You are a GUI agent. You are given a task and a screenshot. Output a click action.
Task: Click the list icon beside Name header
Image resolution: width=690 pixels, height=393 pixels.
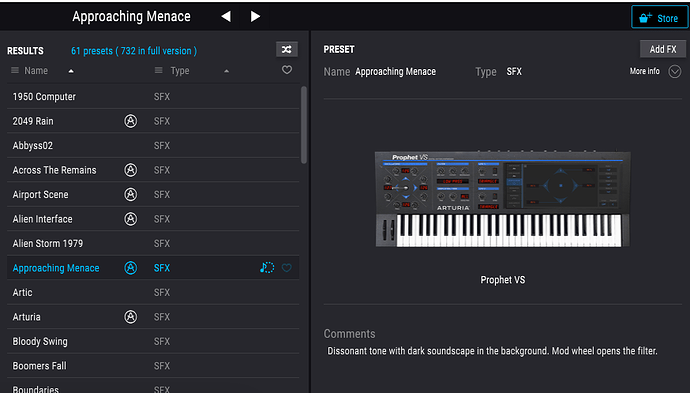15,70
